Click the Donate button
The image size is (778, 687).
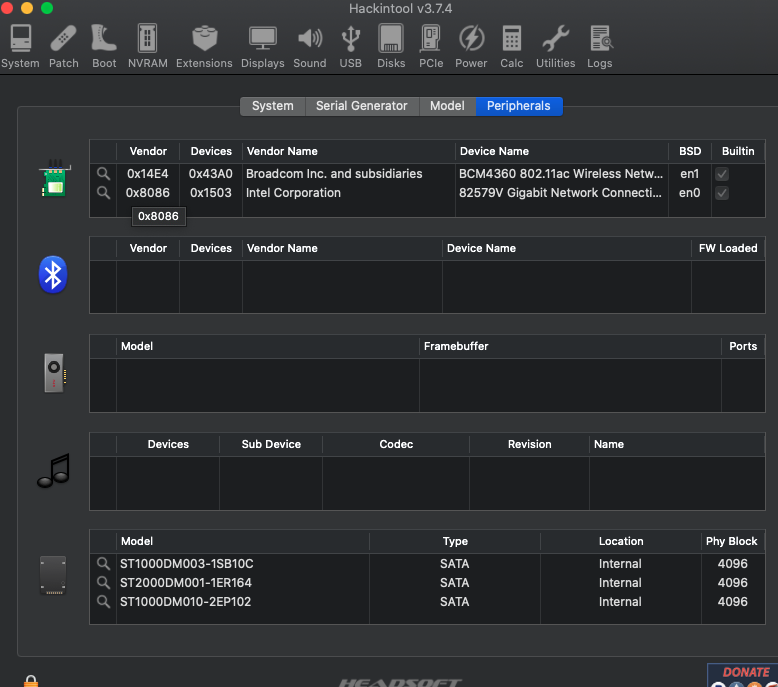743,675
